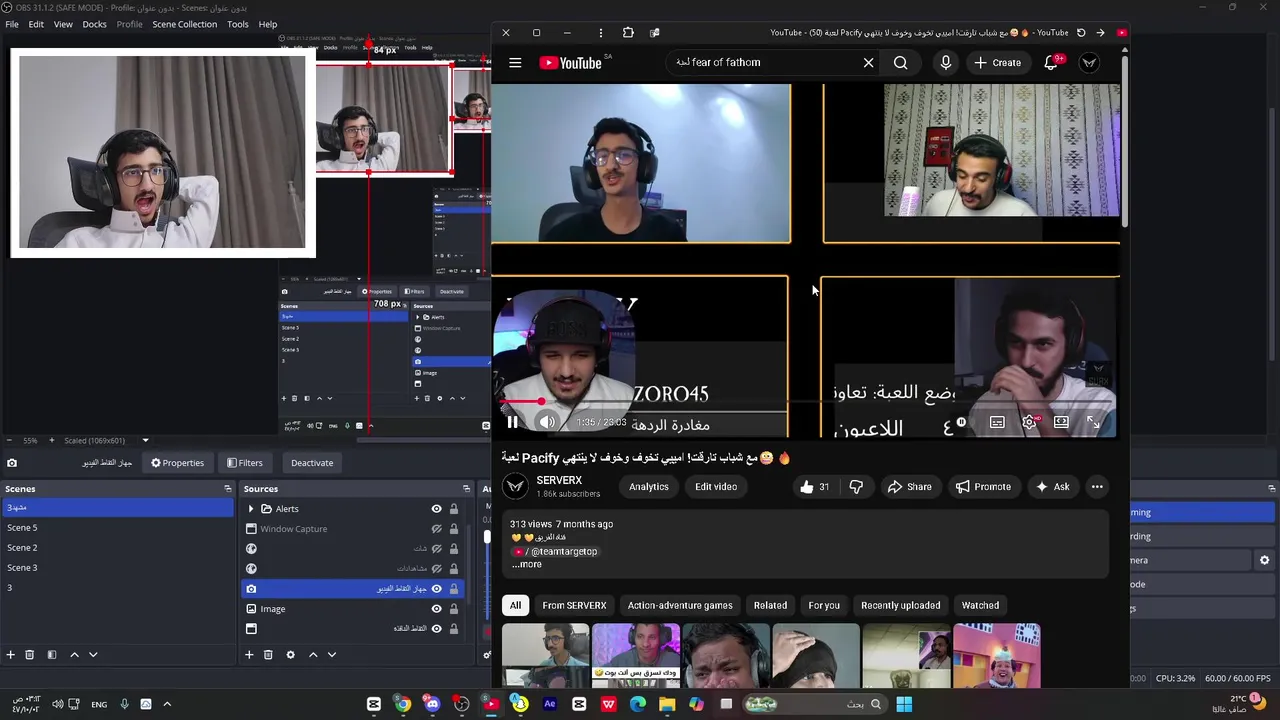Open Windows Start menu
This screenshot has width=1280, height=720.
(x=904, y=704)
